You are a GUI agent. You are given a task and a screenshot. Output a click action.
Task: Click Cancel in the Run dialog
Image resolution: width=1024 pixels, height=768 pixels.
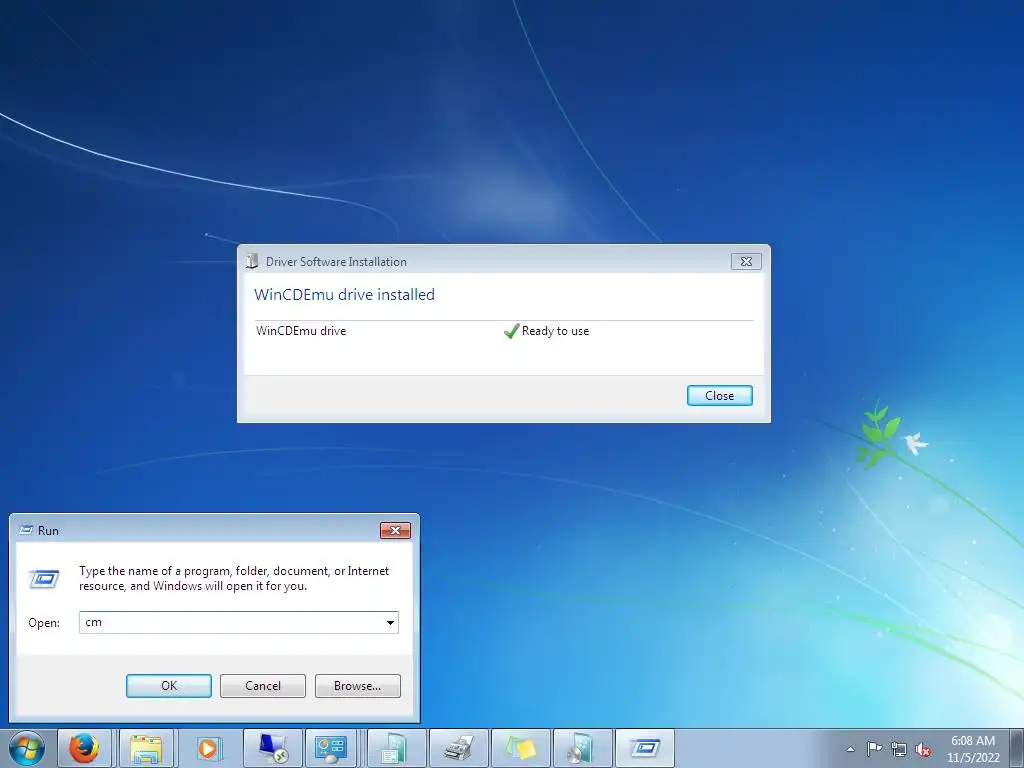pos(263,686)
